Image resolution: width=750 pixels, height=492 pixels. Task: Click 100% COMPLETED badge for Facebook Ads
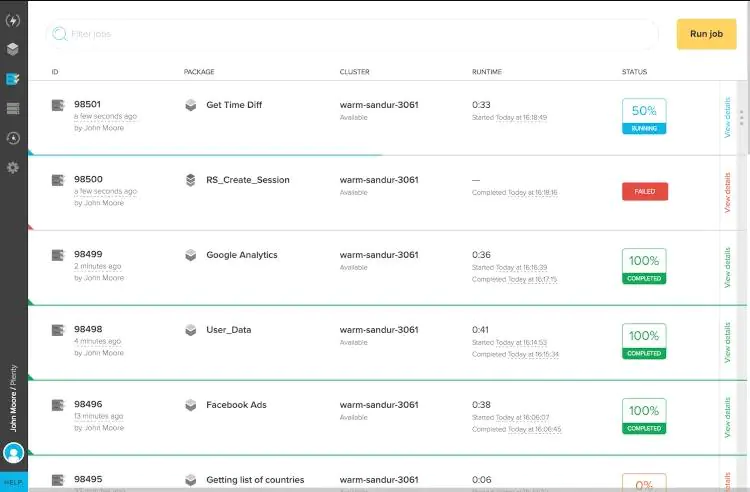point(644,416)
